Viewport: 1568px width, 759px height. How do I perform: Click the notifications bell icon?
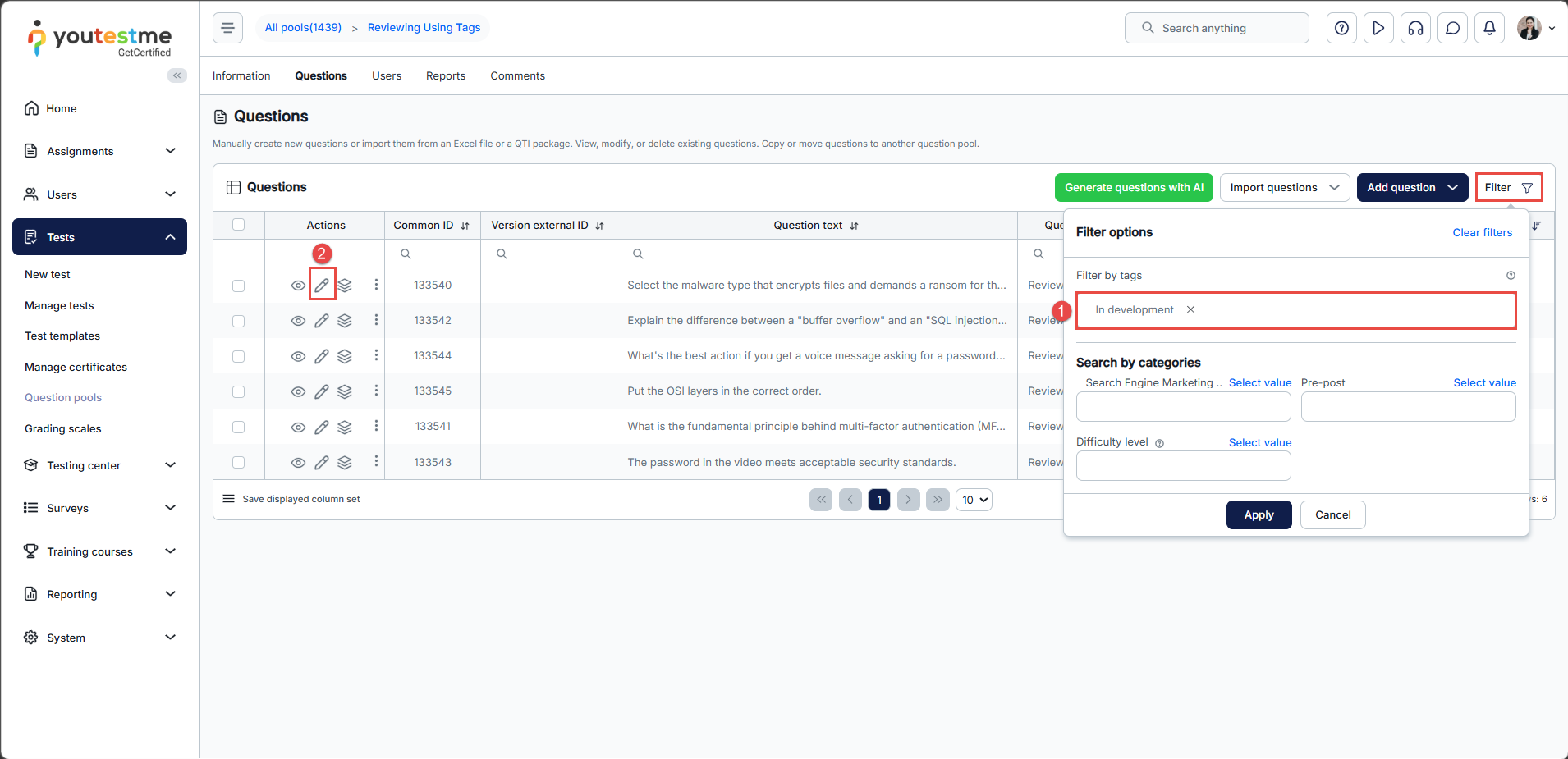click(1489, 28)
